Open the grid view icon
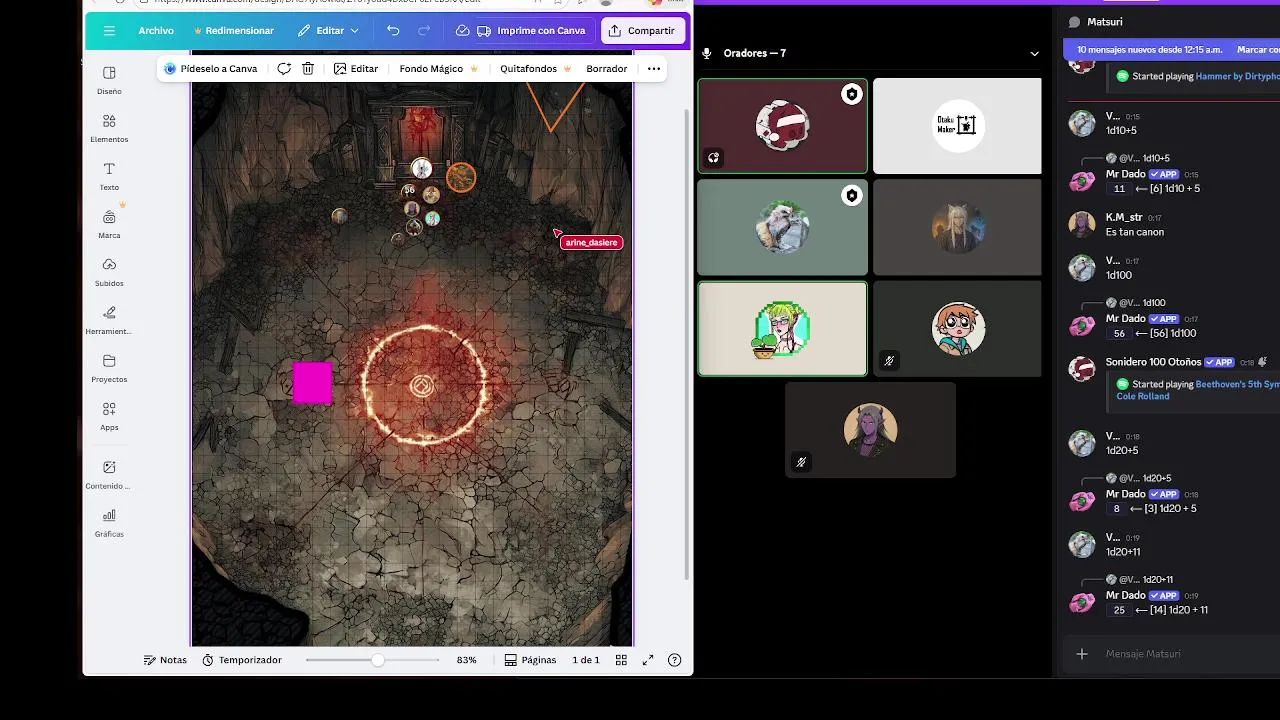 click(x=621, y=660)
